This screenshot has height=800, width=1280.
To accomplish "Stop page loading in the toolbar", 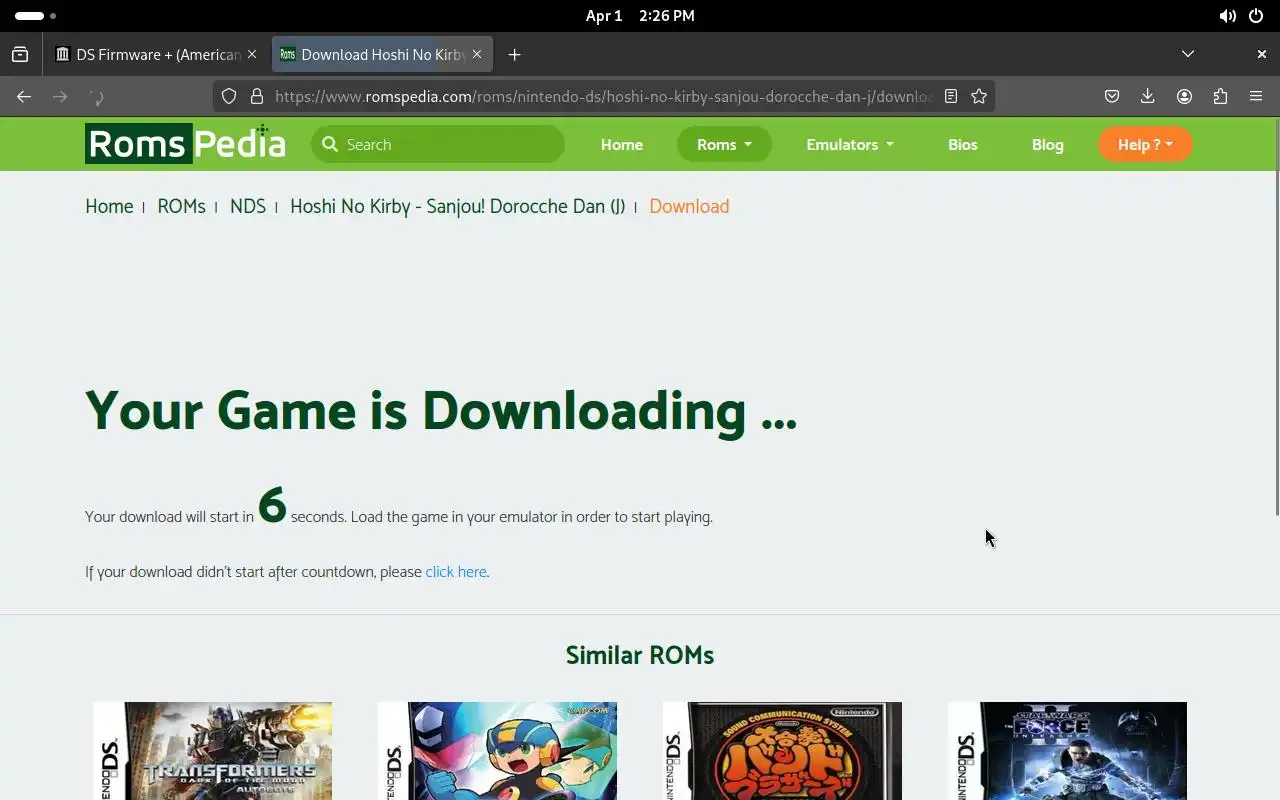I will pyautogui.click(x=97, y=96).
